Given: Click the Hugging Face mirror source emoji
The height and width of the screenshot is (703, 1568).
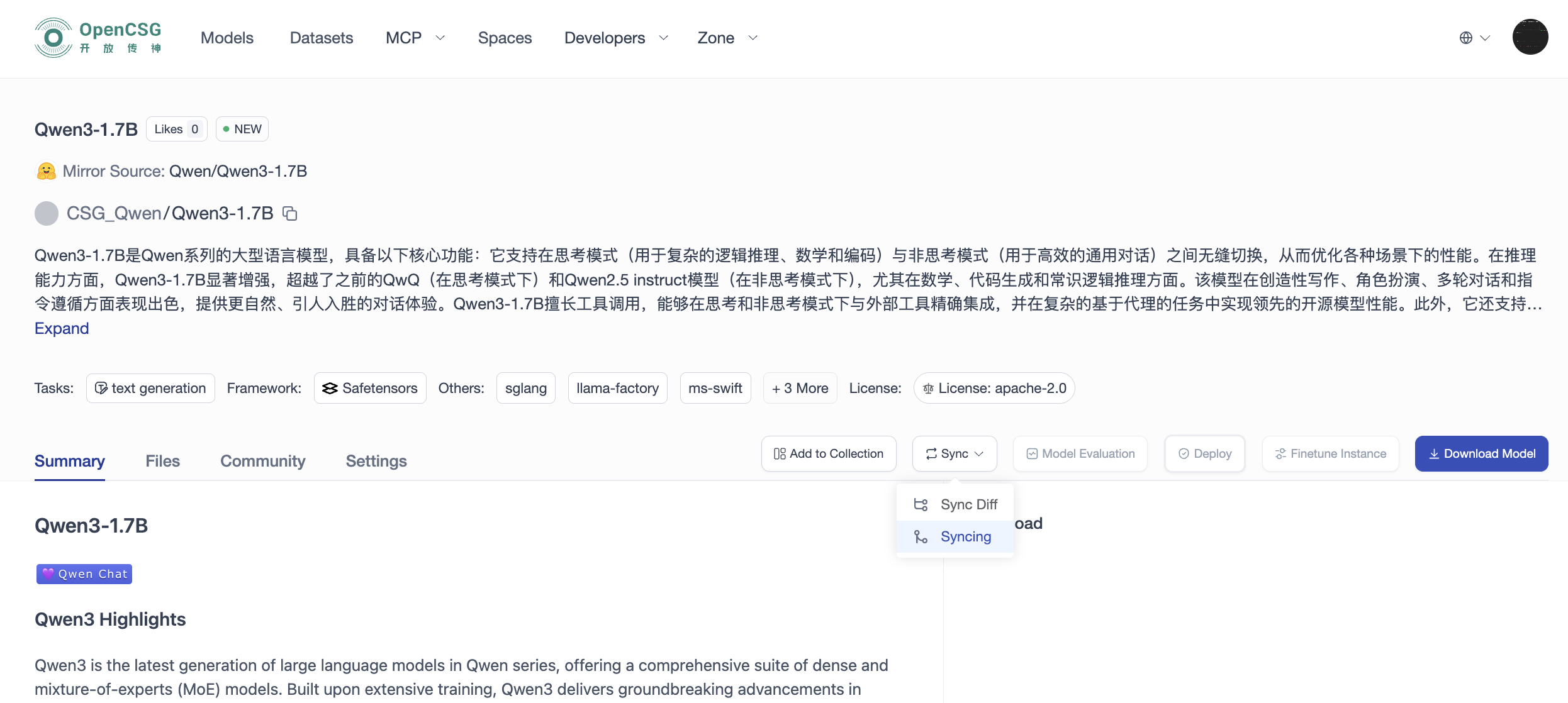Looking at the screenshot, I should click(x=46, y=171).
